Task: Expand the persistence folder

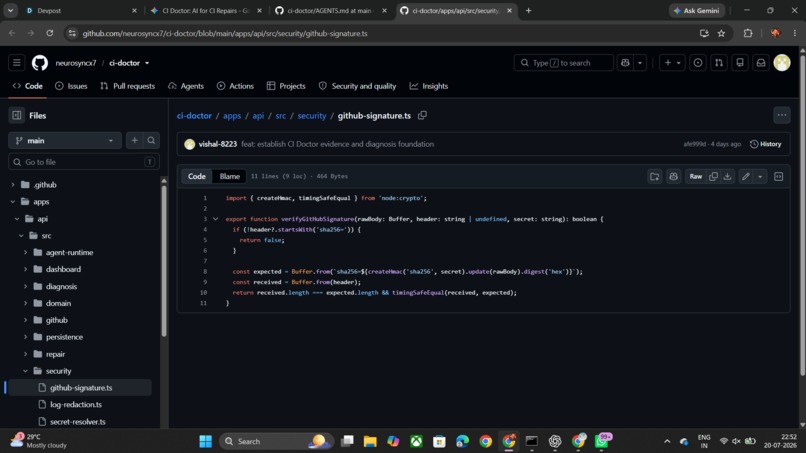Action: [25, 337]
